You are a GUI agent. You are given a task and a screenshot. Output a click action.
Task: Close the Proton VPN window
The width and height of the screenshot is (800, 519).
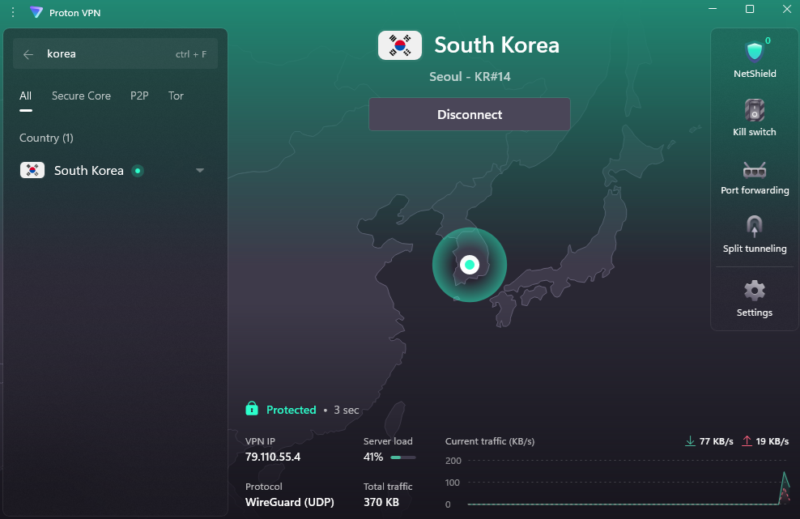click(x=787, y=9)
